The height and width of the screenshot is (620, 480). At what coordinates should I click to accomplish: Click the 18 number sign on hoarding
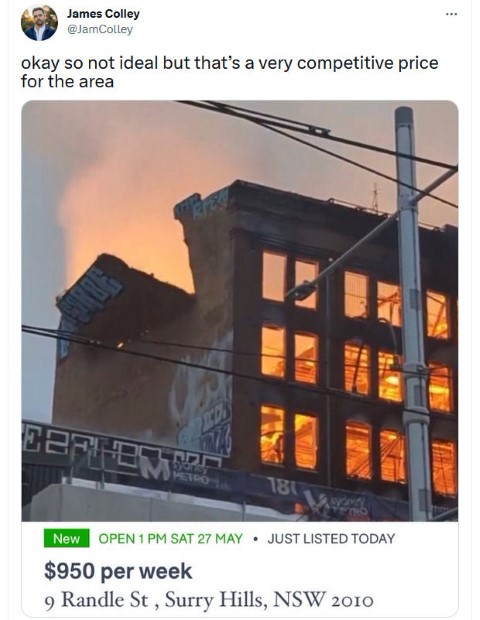click(x=282, y=486)
